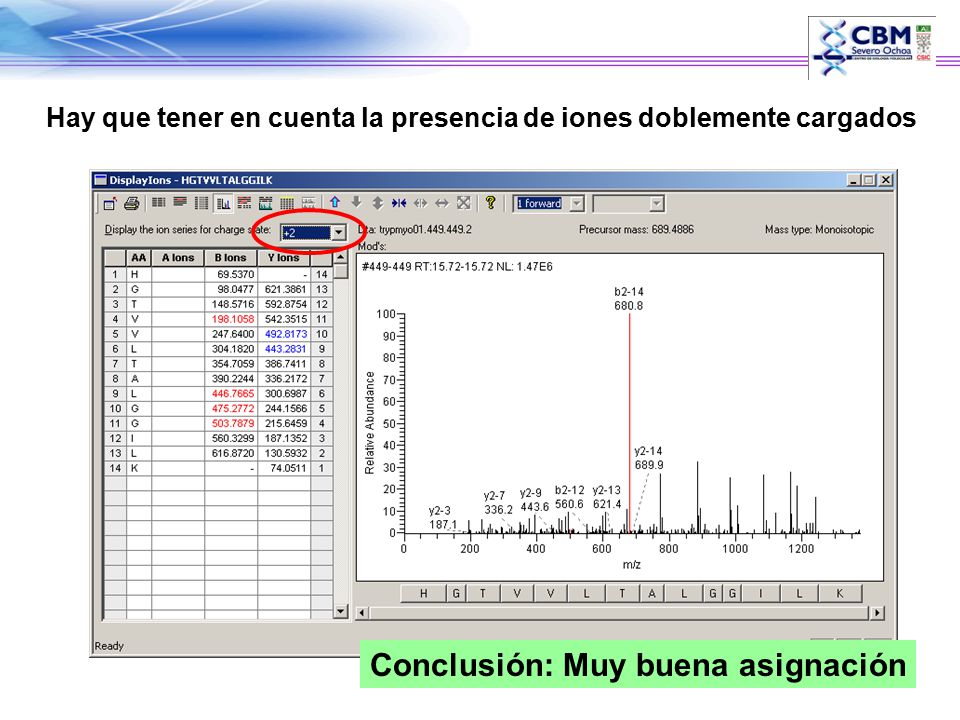The image size is (960, 720).
Task: Click the G residue button next to H
Action: pos(456,593)
